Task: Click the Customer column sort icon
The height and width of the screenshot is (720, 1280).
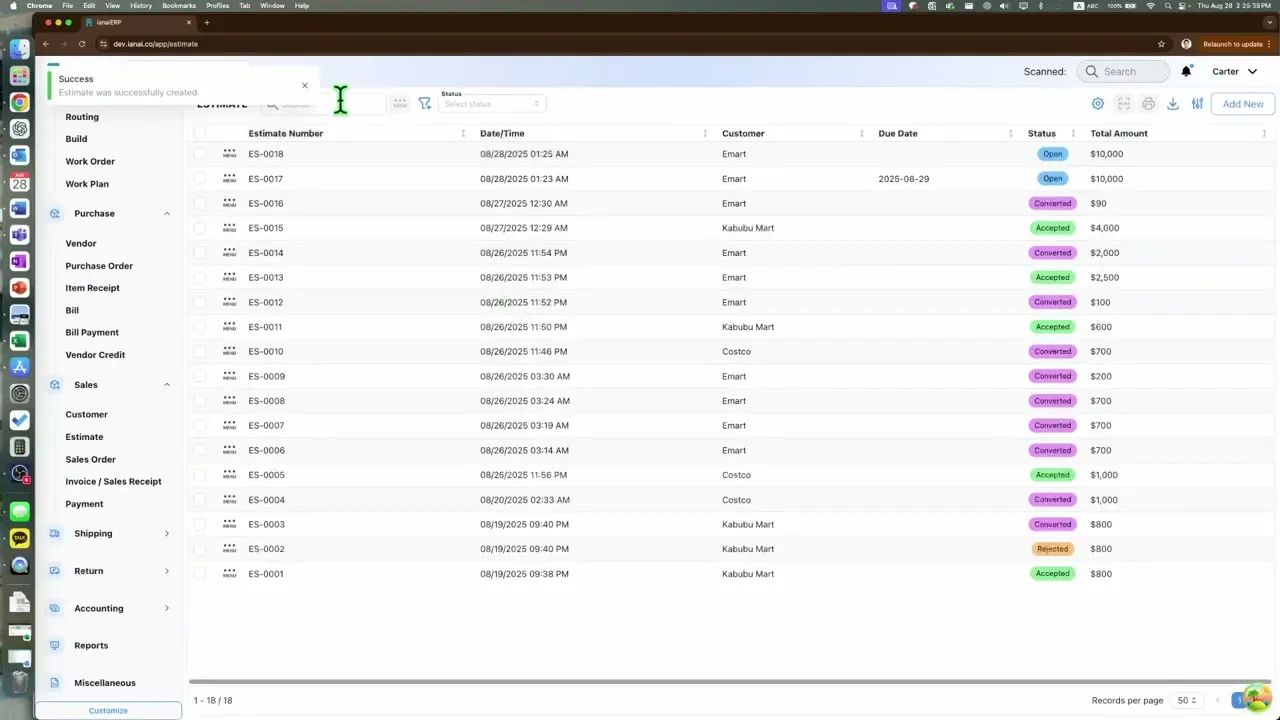Action: pos(862,133)
